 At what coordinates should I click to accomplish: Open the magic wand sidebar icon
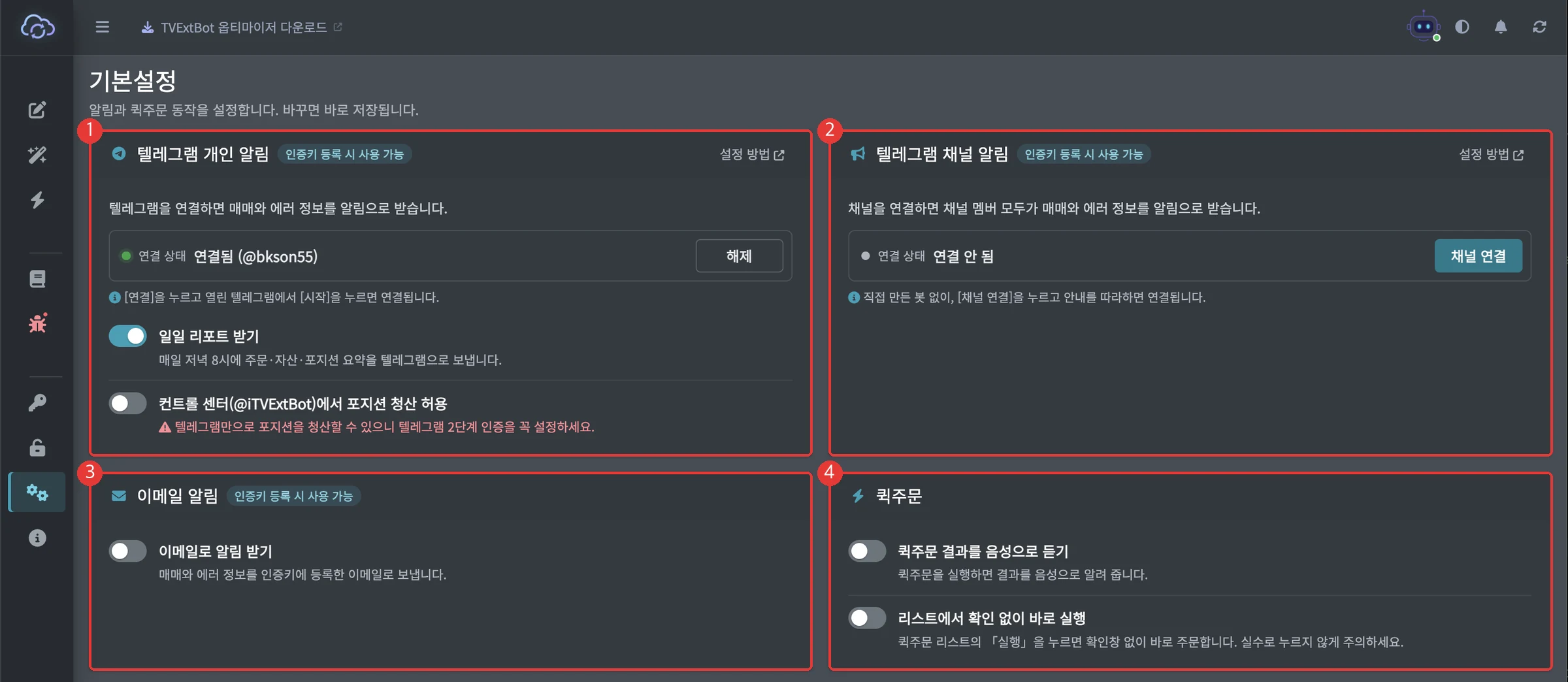[37, 155]
